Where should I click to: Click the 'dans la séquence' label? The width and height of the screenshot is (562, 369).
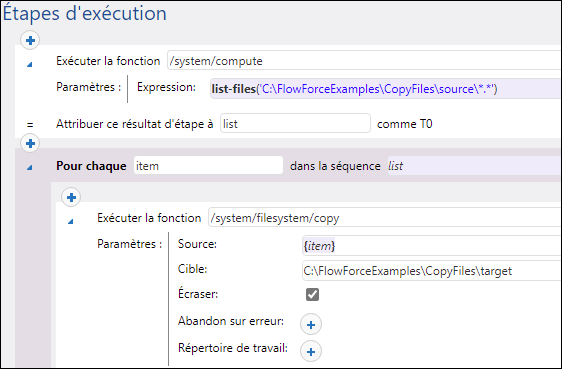click(335, 166)
